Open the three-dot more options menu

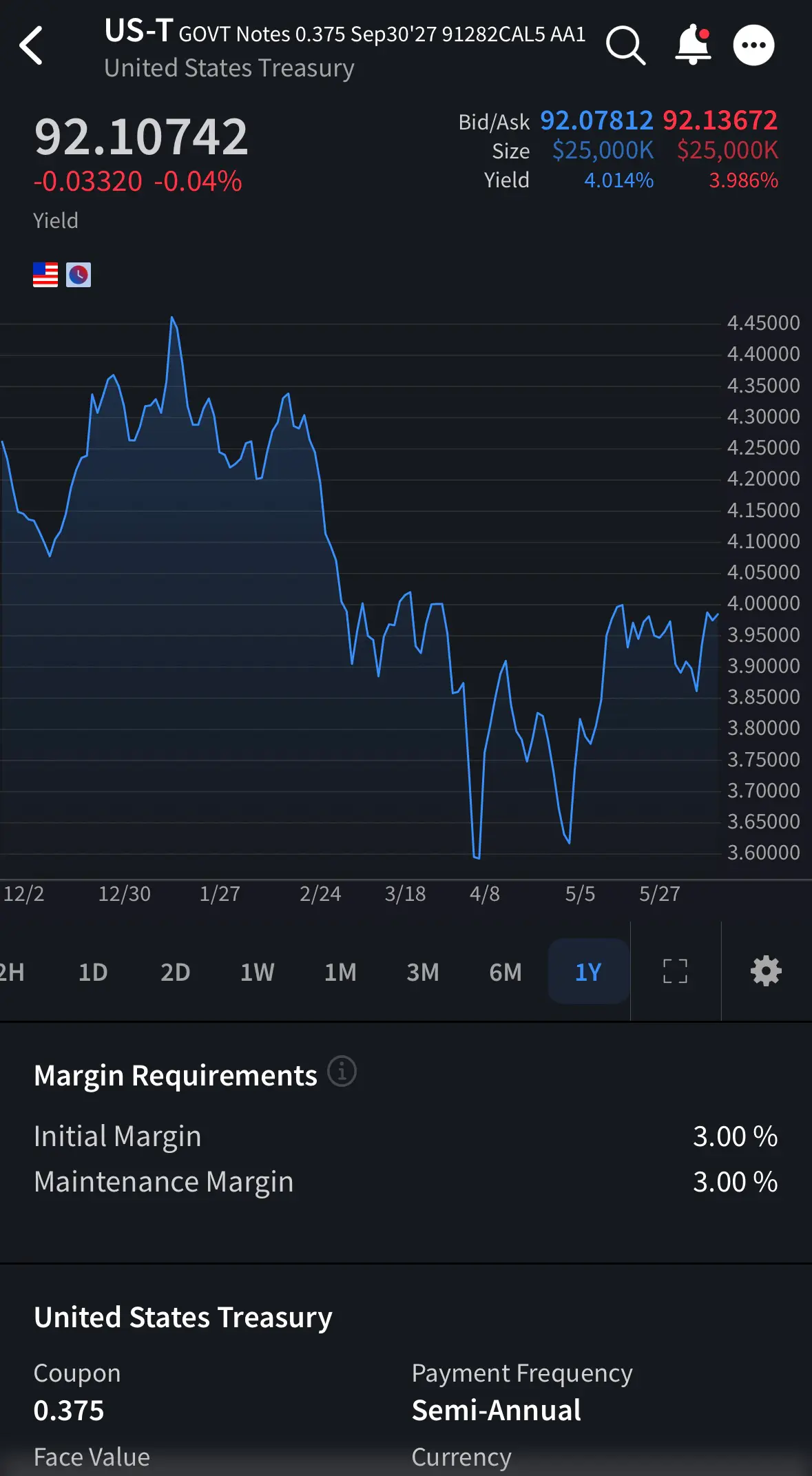(x=753, y=45)
